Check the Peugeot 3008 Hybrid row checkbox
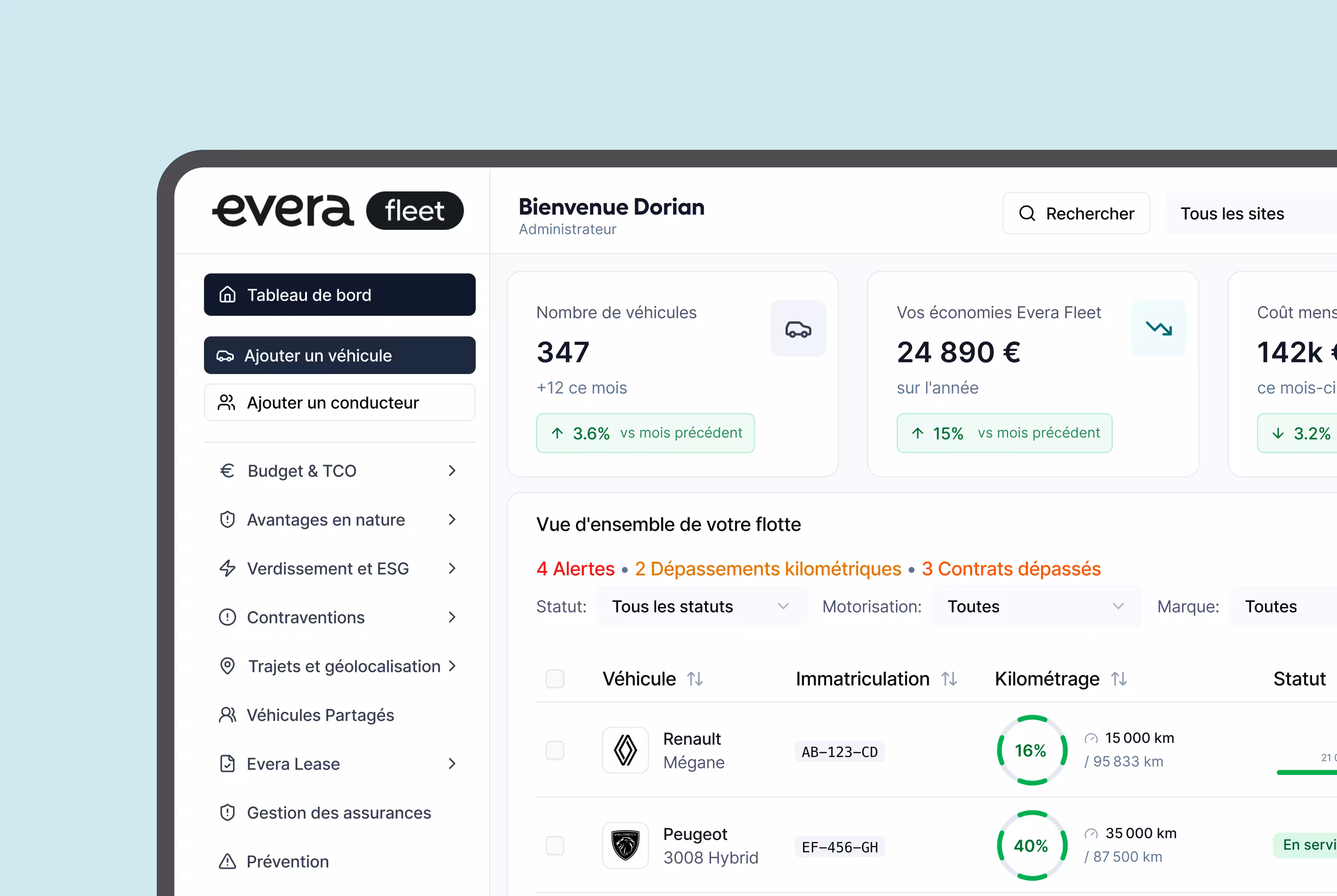The height and width of the screenshot is (896, 1337). point(554,845)
